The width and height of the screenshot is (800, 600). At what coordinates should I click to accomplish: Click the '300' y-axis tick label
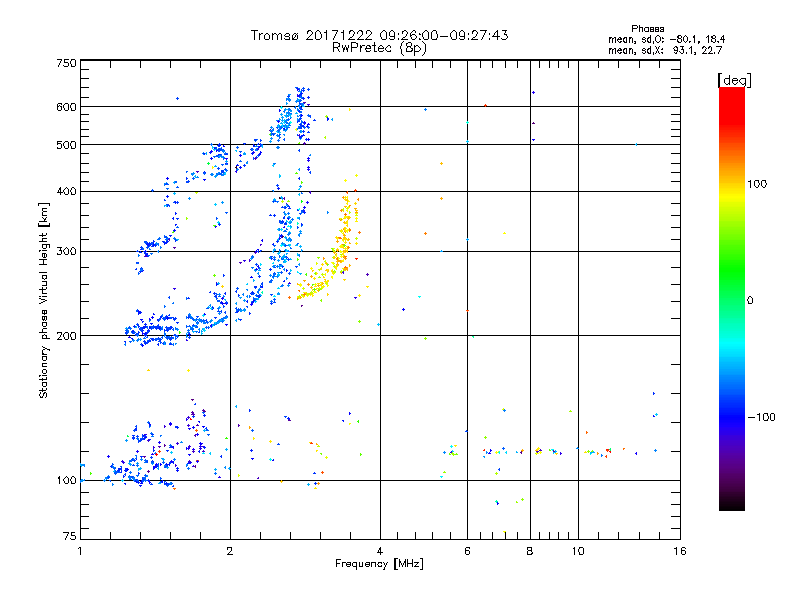(67, 252)
